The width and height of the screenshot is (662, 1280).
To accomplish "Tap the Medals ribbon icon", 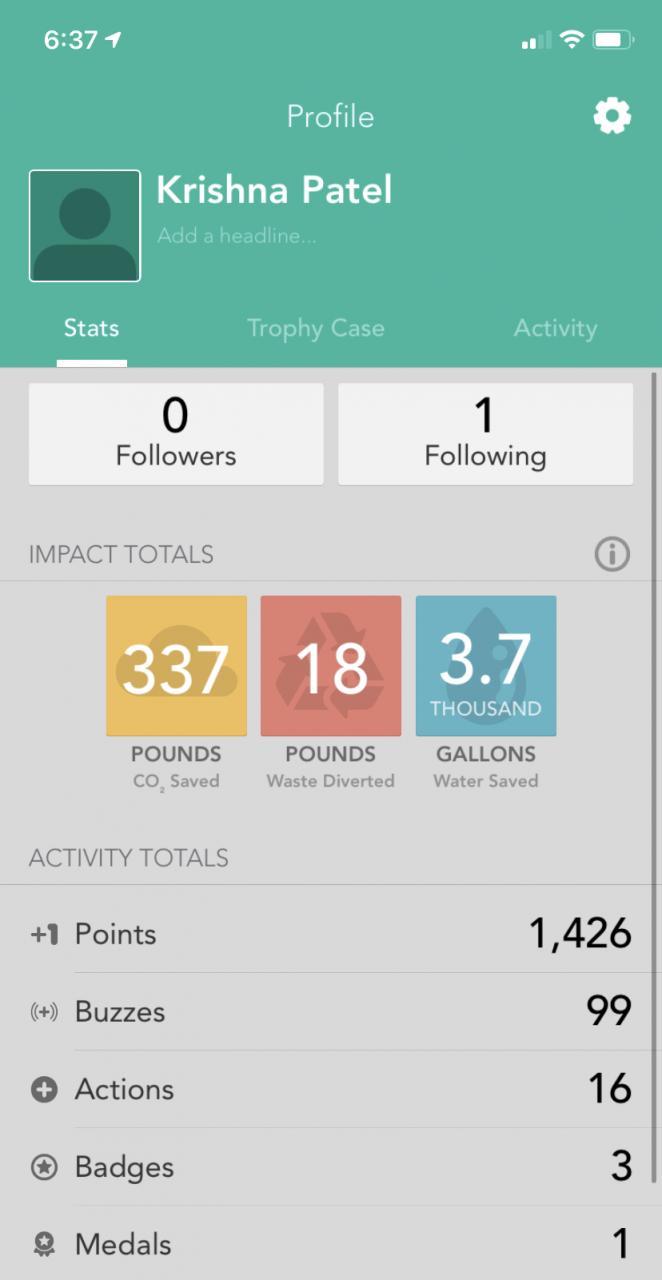I will pyautogui.click(x=44, y=1245).
